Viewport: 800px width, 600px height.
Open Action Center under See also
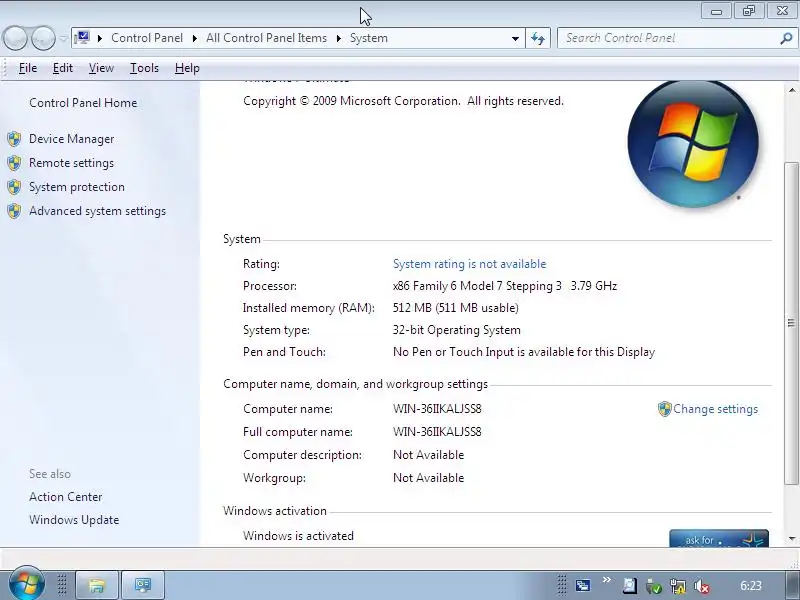[x=65, y=497]
